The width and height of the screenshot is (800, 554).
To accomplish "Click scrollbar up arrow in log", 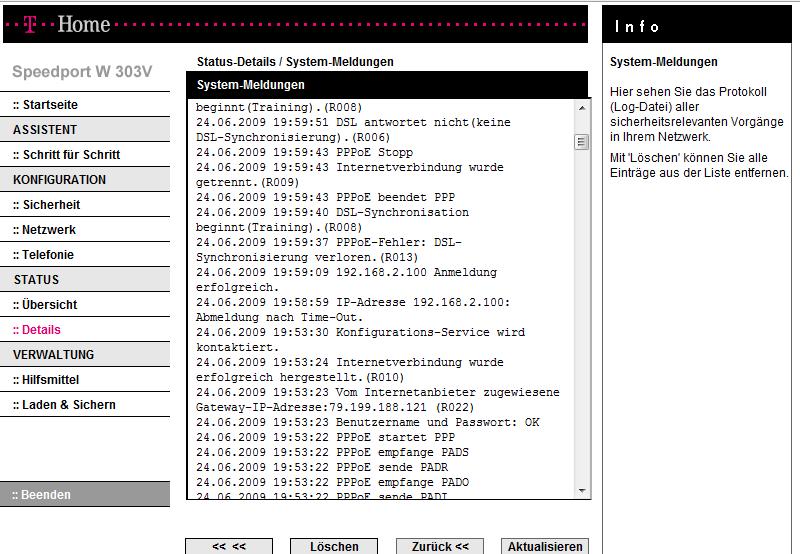I will [582, 108].
